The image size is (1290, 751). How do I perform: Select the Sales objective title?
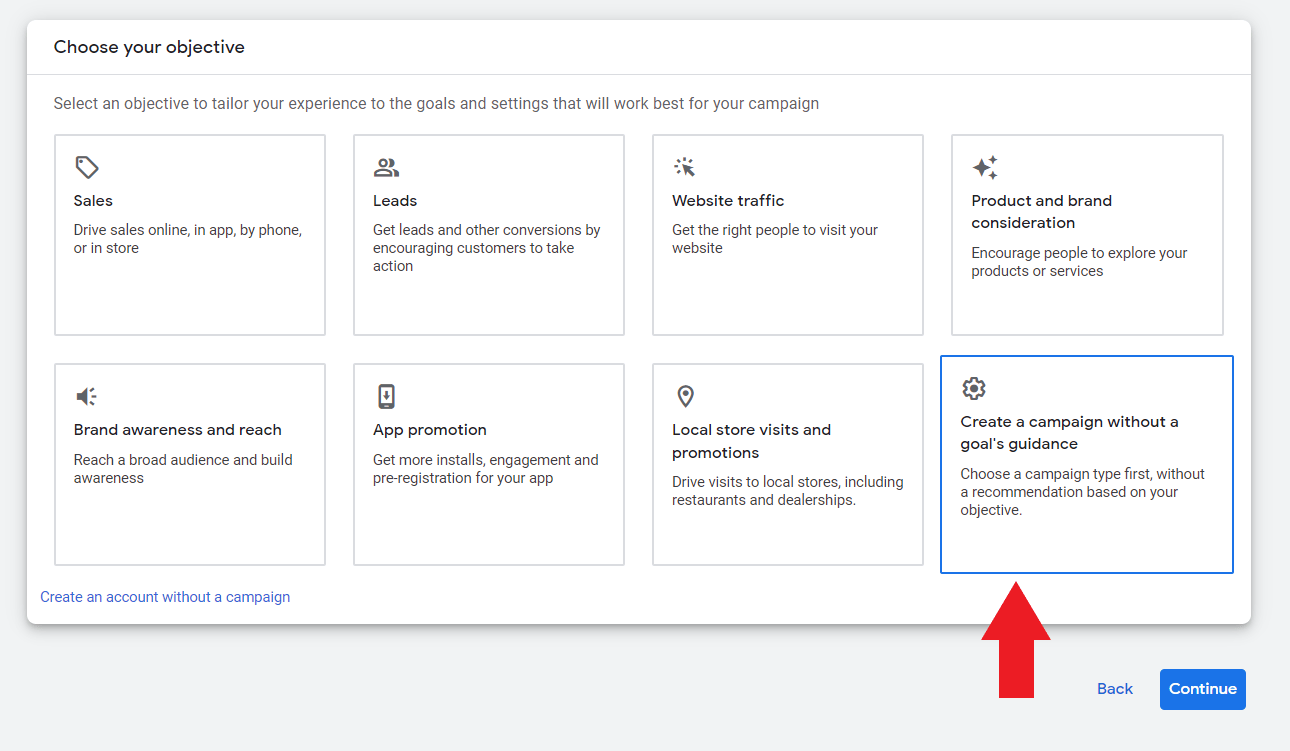93,201
